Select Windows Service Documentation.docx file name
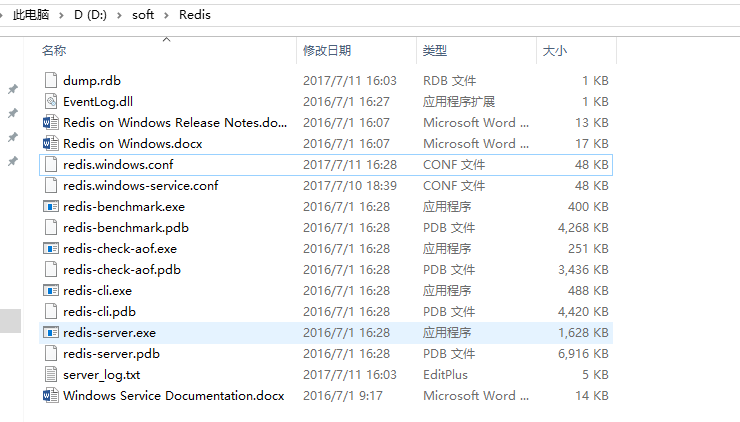This screenshot has height=422, width=740. (x=174, y=396)
